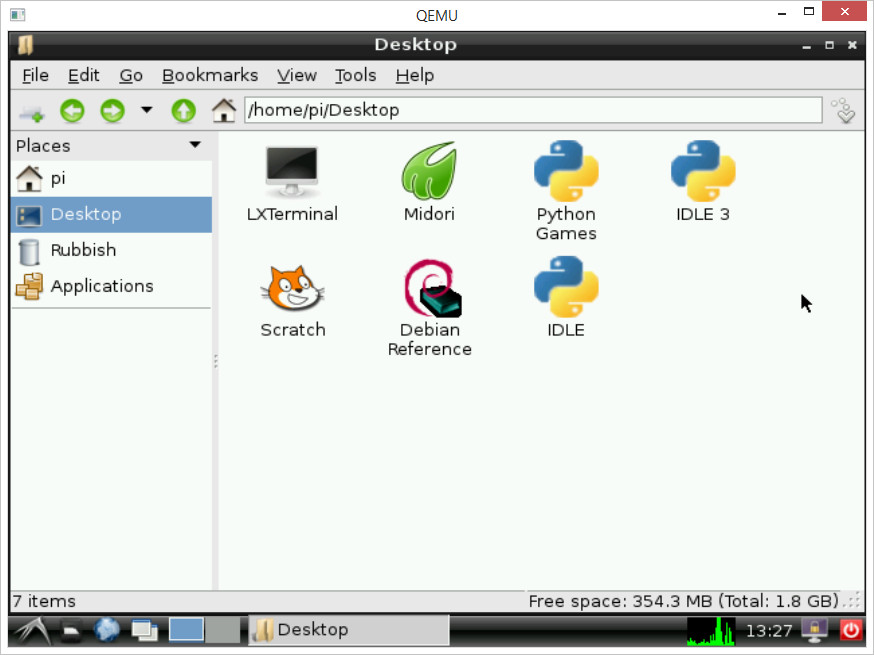Click the CPU usage monitor graph
The image size is (874, 655).
tap(711, 631)
